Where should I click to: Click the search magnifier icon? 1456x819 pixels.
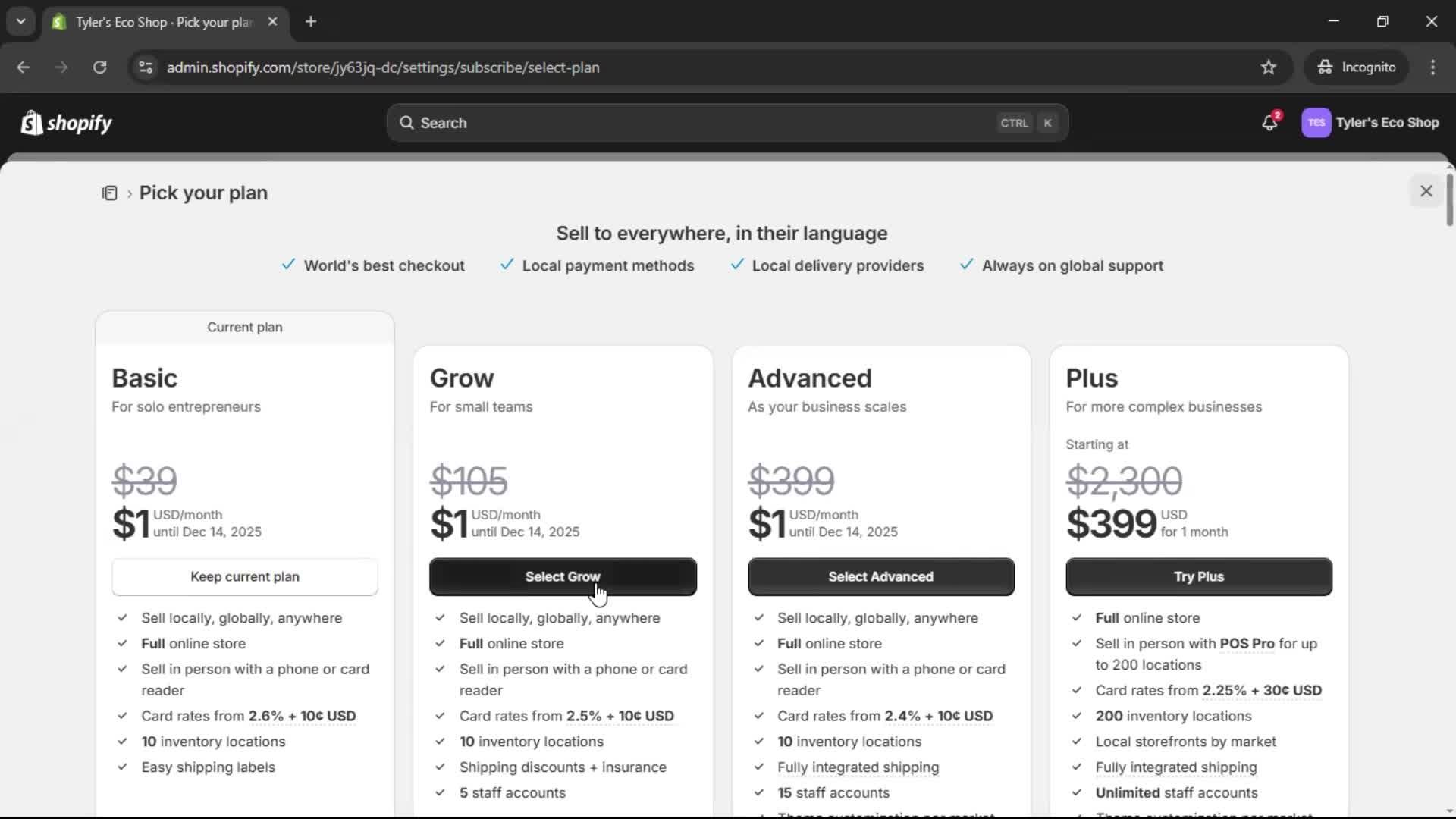click(x=407, y=123)
